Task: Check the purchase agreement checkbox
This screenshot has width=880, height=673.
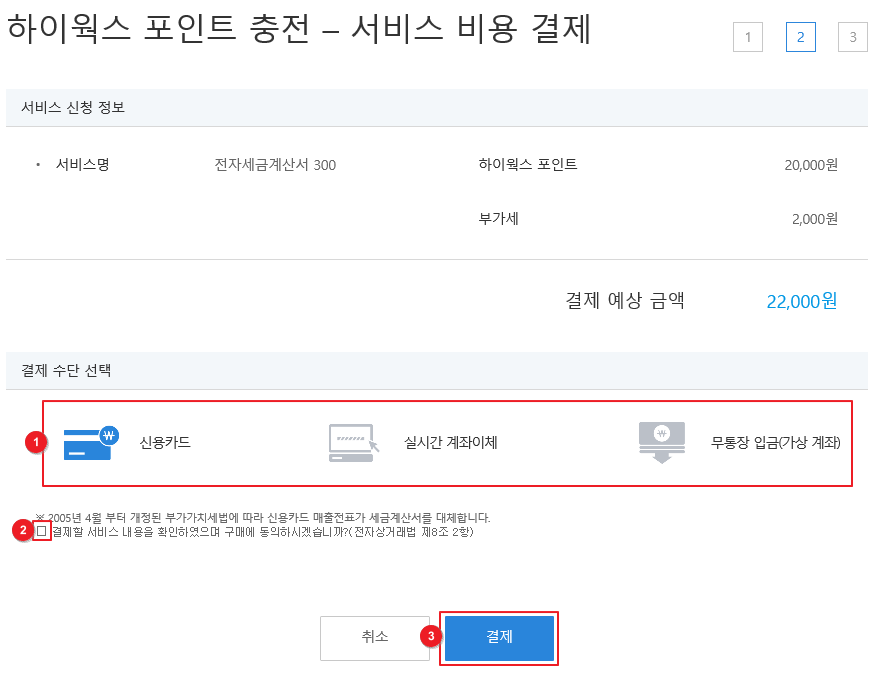Action: (42, 531)
